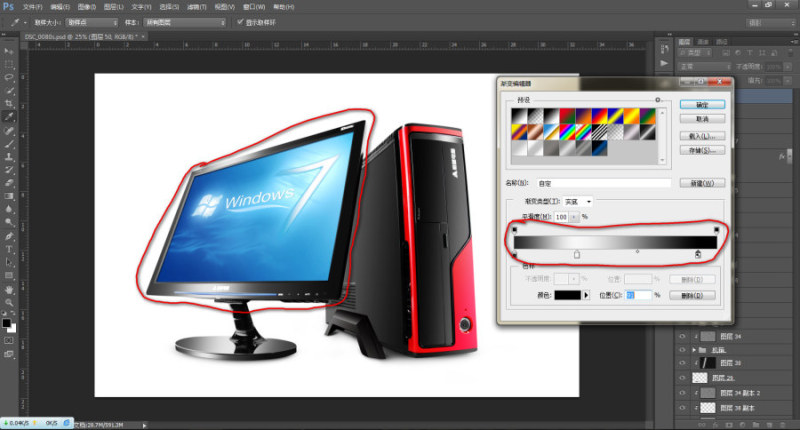The width and height of the screenshot is (800, 430).
Task: Hide the 图层 34 layer via eye icon
Action: [682, 337]
